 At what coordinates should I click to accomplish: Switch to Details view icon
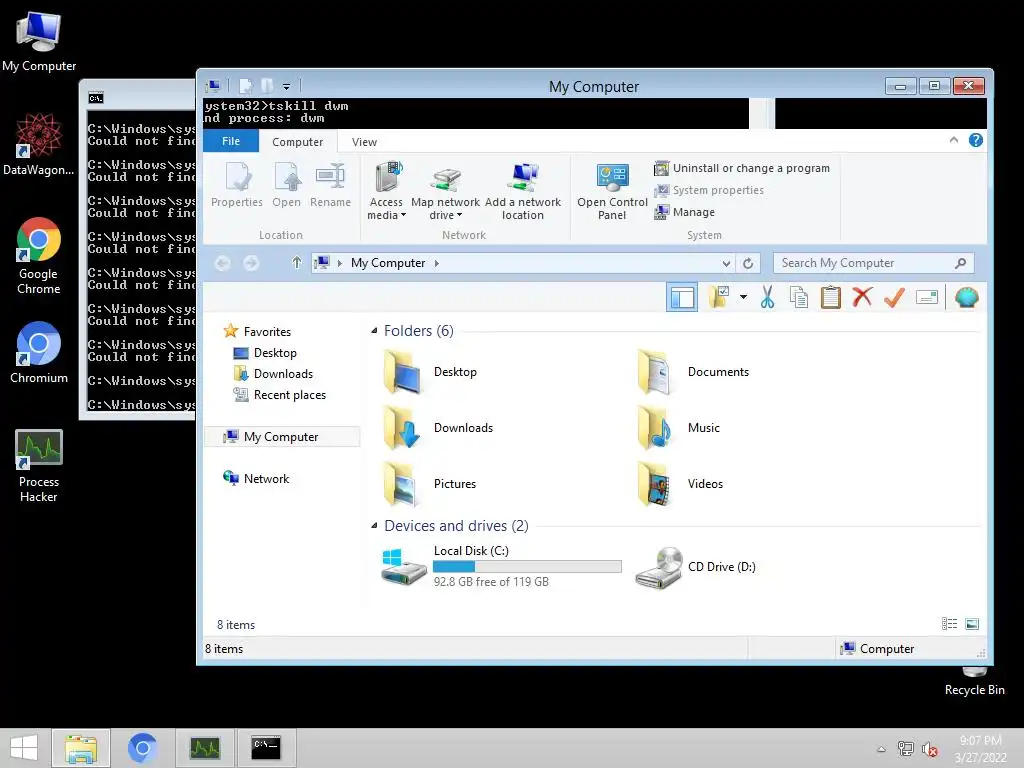click(950, 624)
